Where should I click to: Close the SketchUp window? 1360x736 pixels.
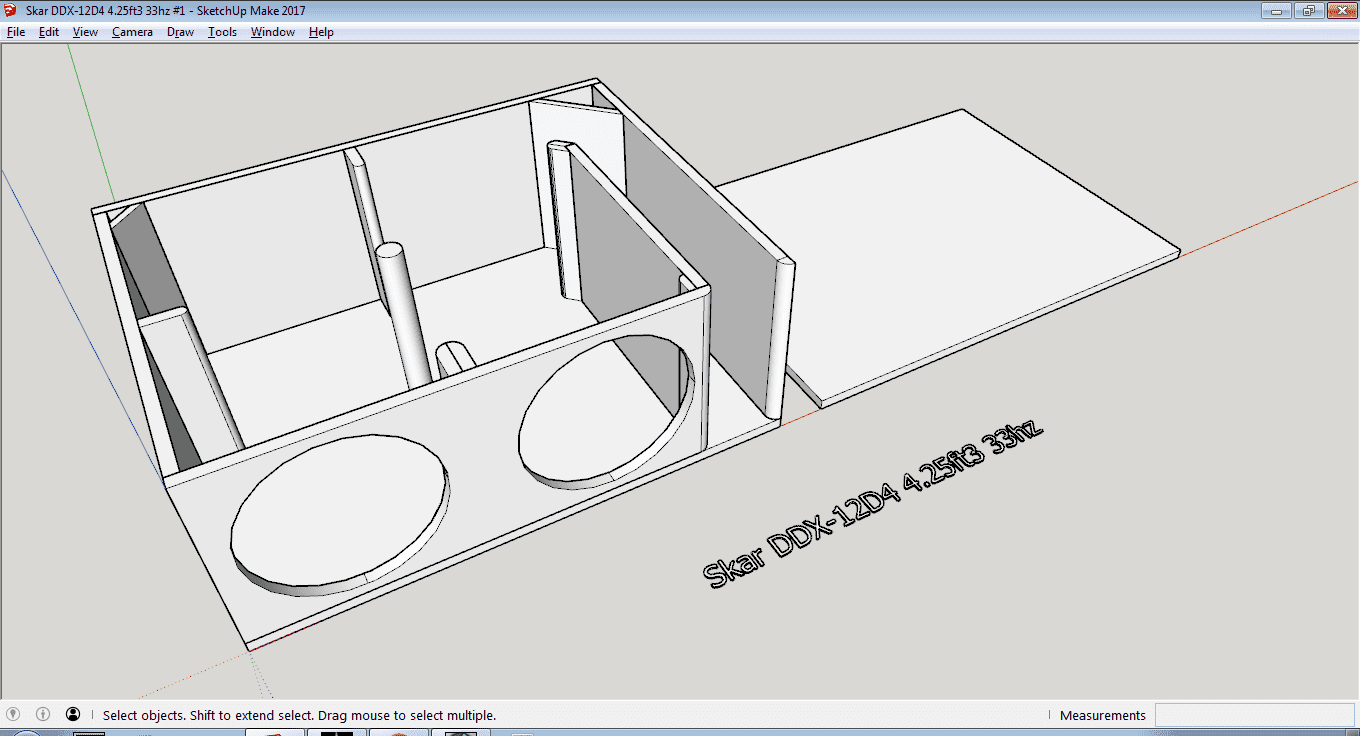[1339, 10]
